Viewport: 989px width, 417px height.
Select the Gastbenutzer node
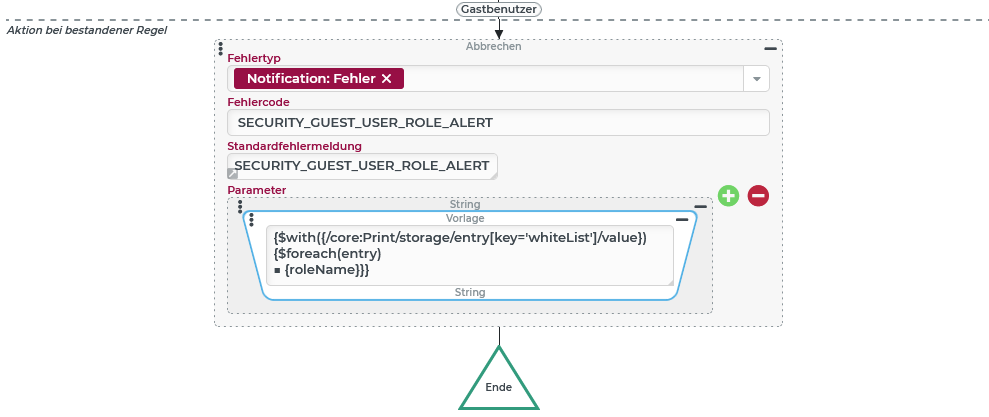(x=498, y=9)
